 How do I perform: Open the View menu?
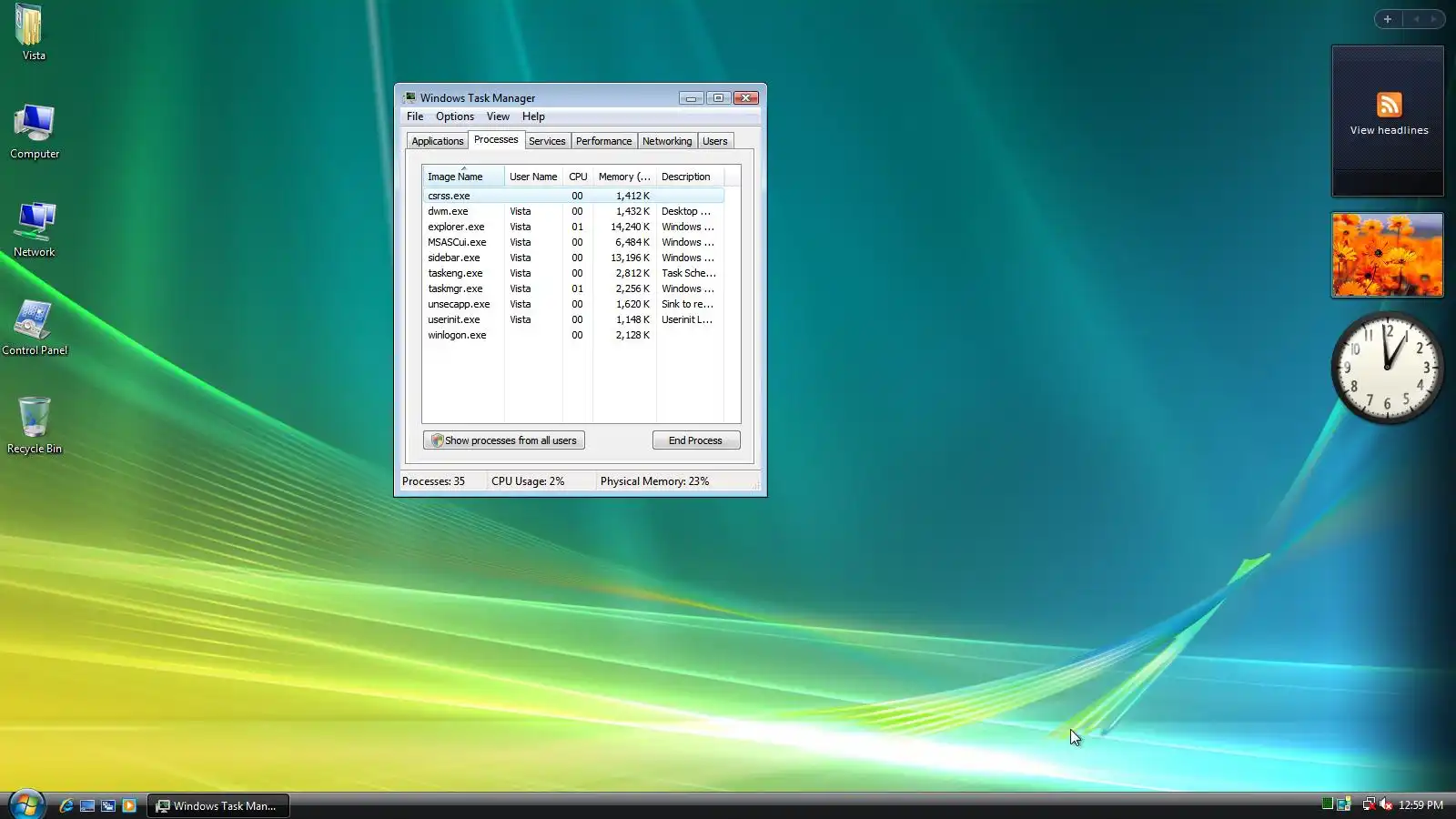pos(498,116)
